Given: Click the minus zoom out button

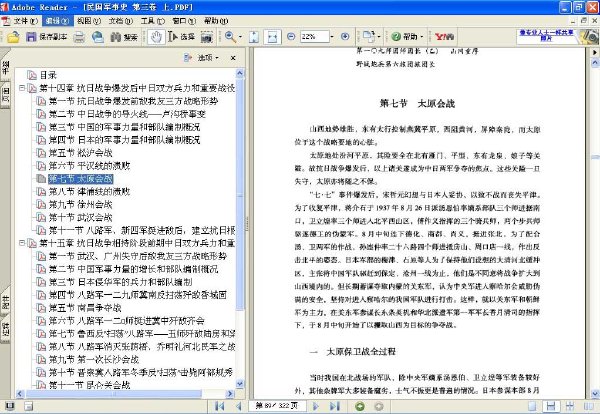Looking at the screenshot, I should coord(291,36).
